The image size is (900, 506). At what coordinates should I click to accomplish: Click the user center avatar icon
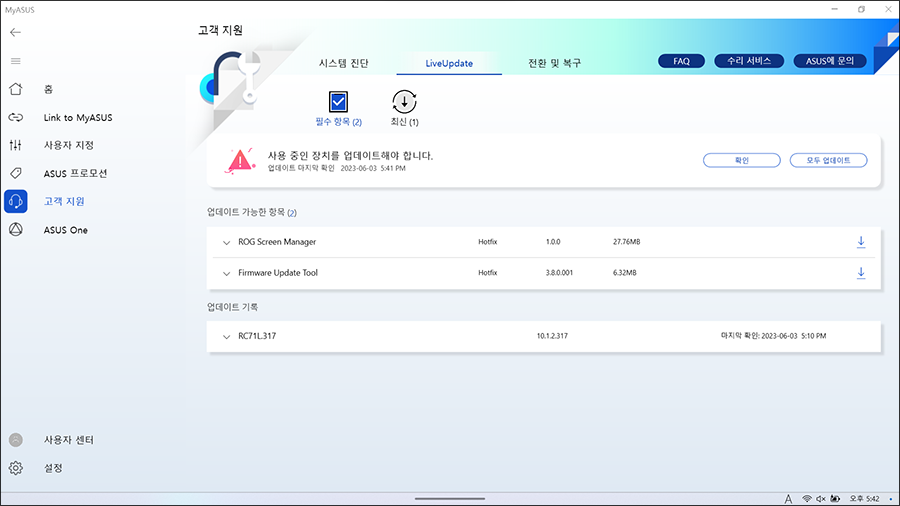(15, 440)
